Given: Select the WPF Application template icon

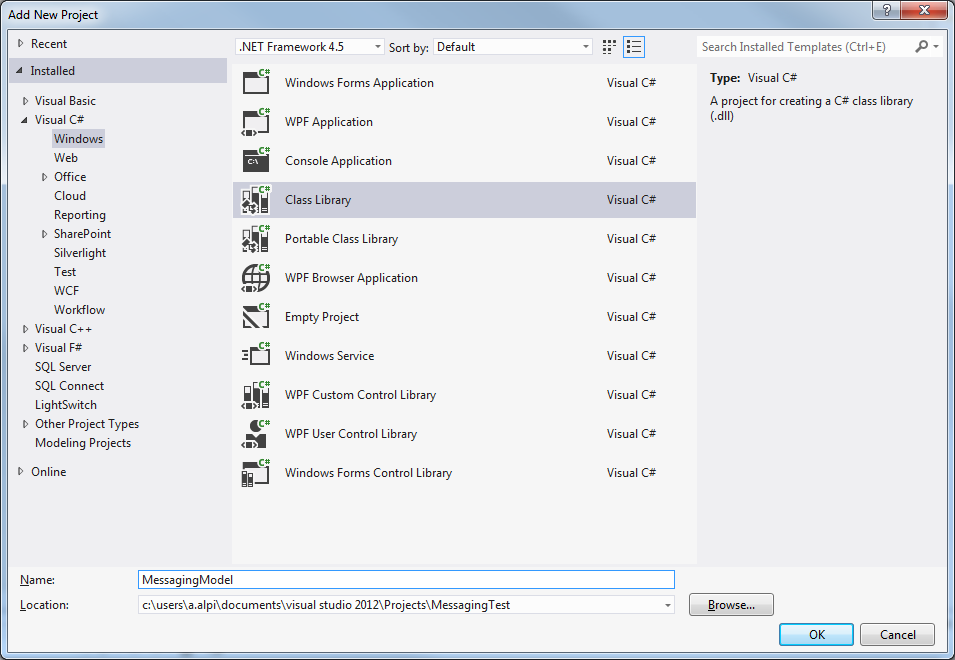Looking at the screenshot, I should tap(256, 122).
